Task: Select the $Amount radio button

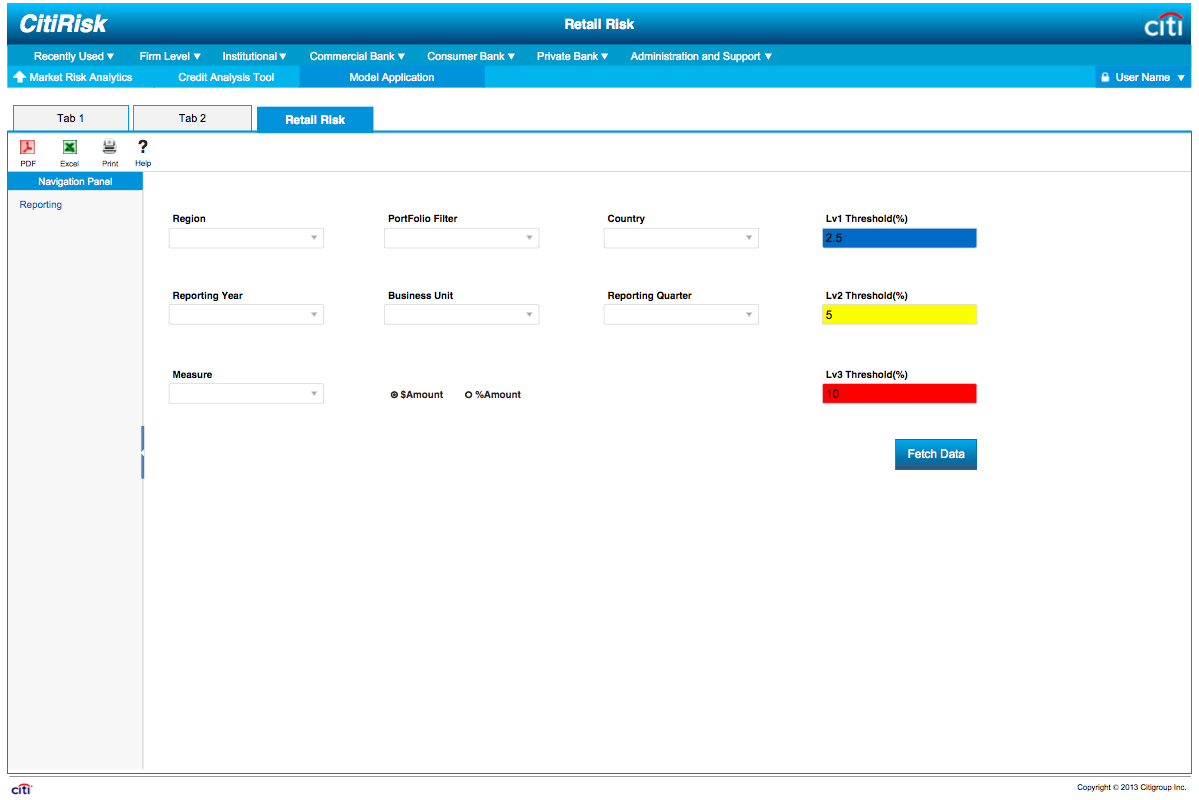Action: [x=394, y=395]
